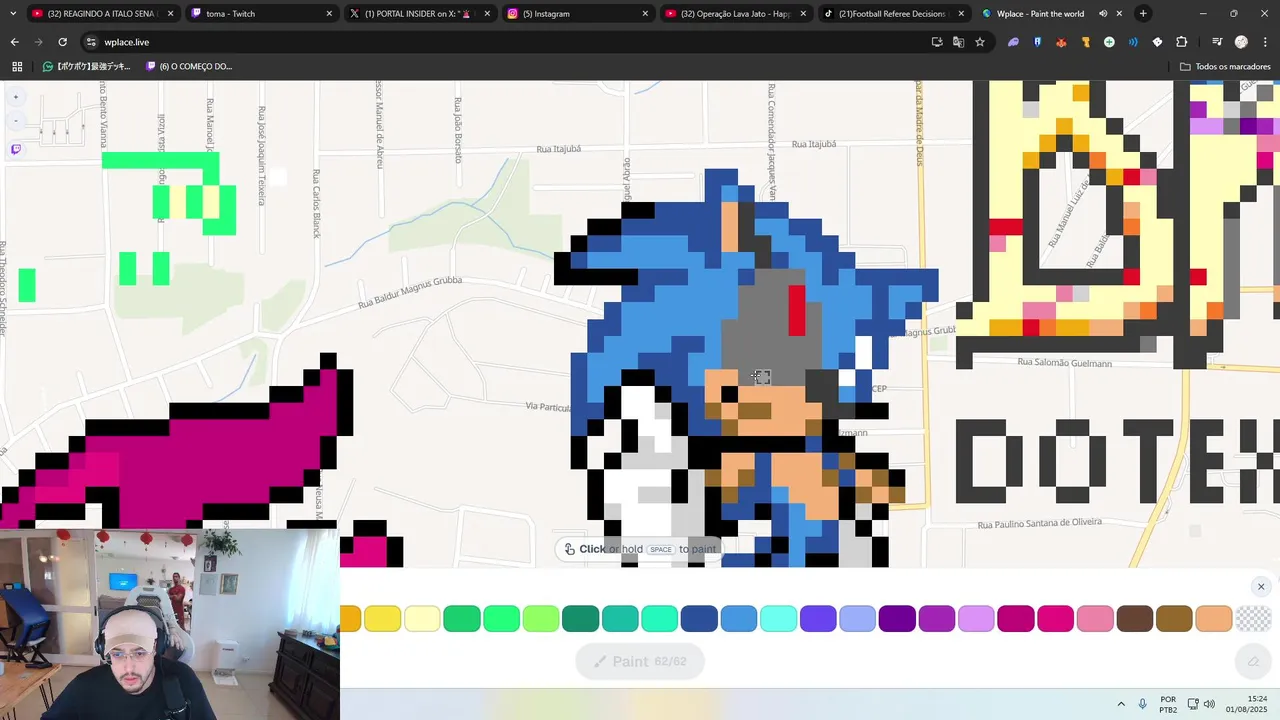Viewport: 1280px width, 720px height.
Task: Switch to Instagram tab
Action: [x=576, y=14]
